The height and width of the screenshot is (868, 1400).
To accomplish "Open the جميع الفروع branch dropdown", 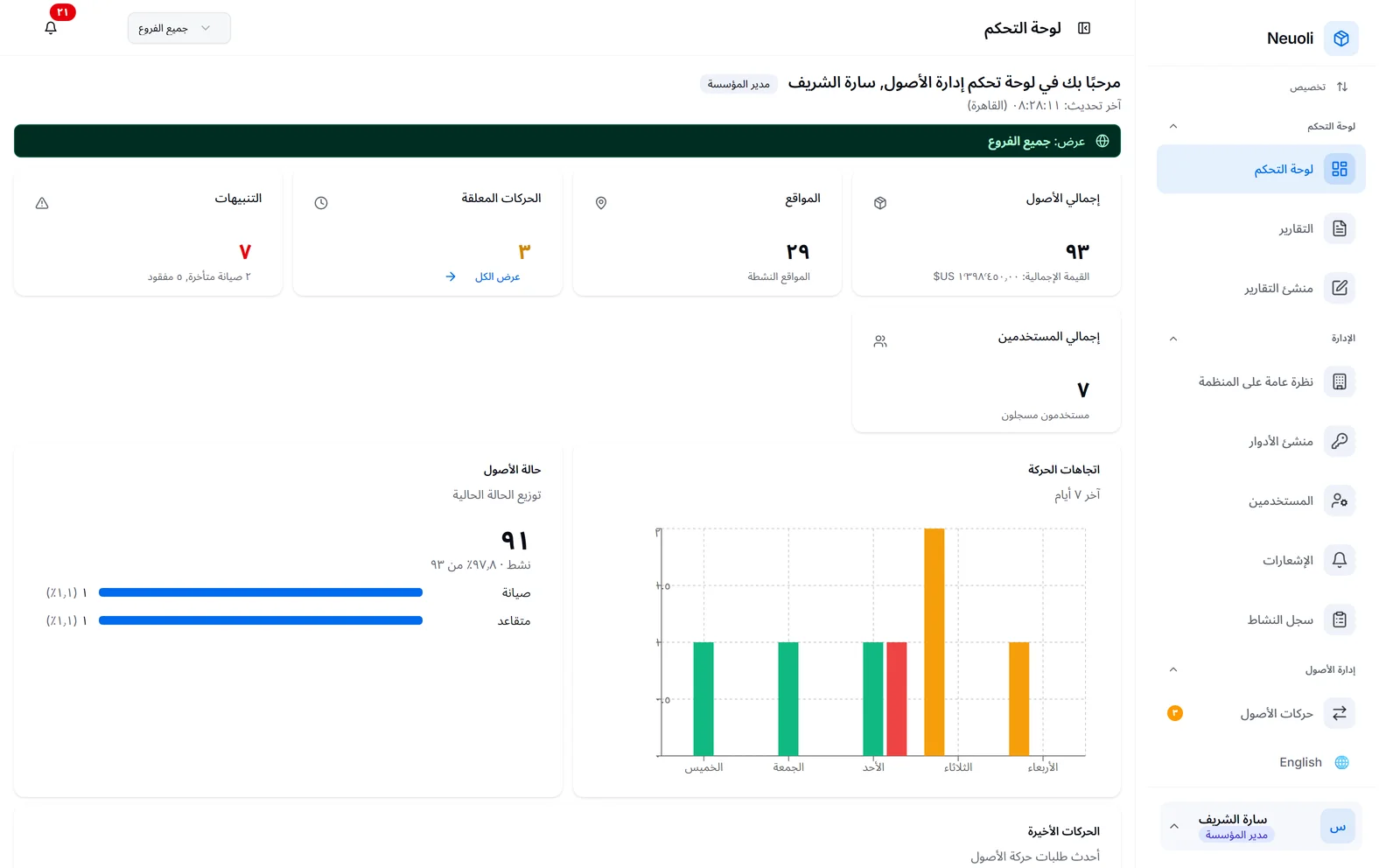I will [178, 28].
